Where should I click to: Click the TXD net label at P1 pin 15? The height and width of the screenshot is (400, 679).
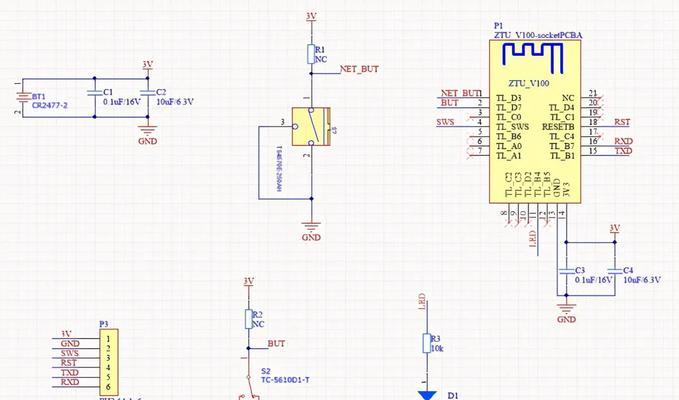pos(624,151)
